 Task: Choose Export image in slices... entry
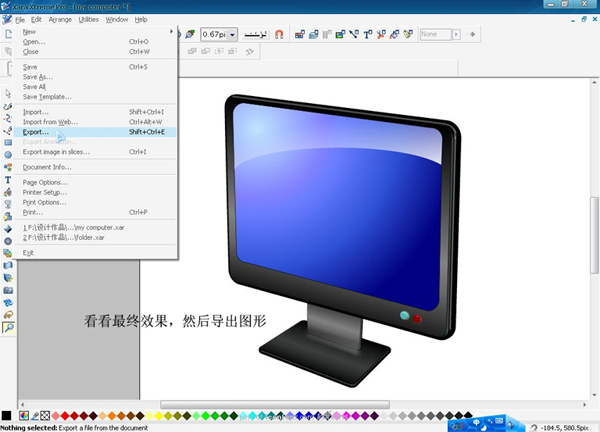(95, 152)
